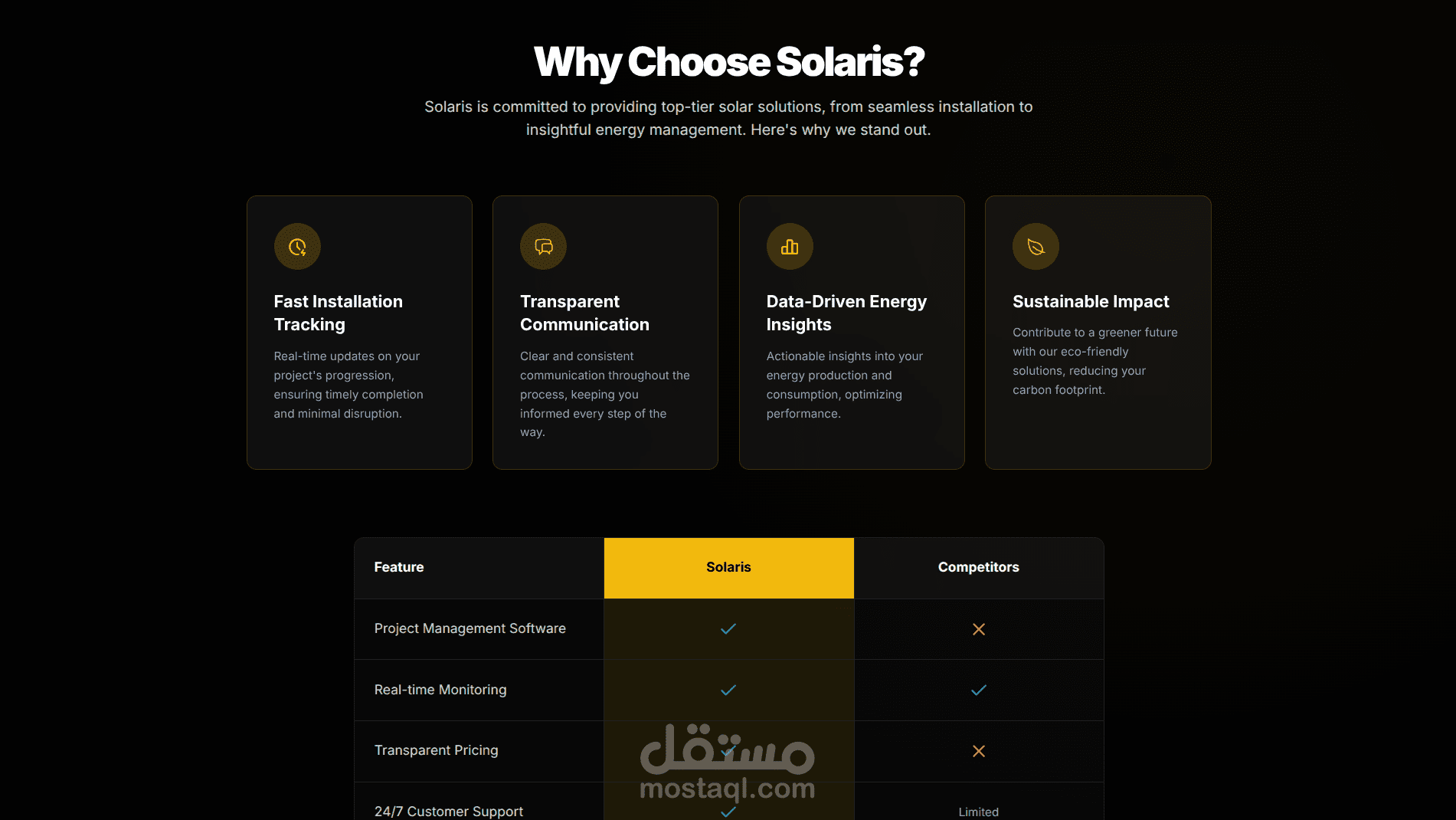Screen dimensions: 1456x820
Task: Click the Fast Installation Tracking title
Action: [x=338, y=313]
